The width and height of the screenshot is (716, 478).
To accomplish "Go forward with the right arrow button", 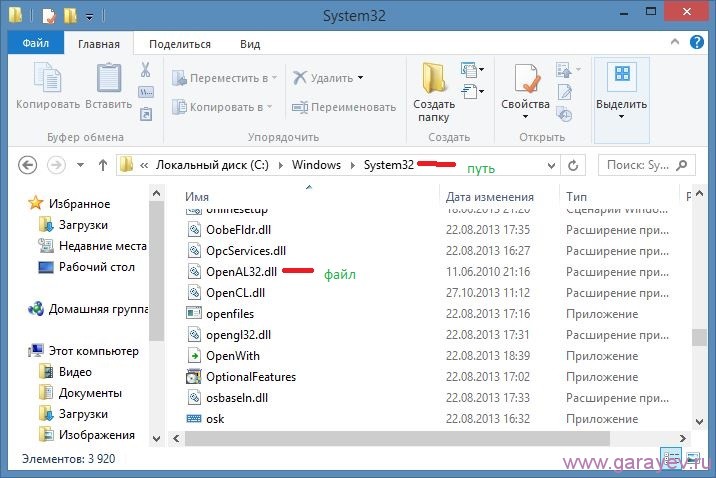I will point(57,165).
